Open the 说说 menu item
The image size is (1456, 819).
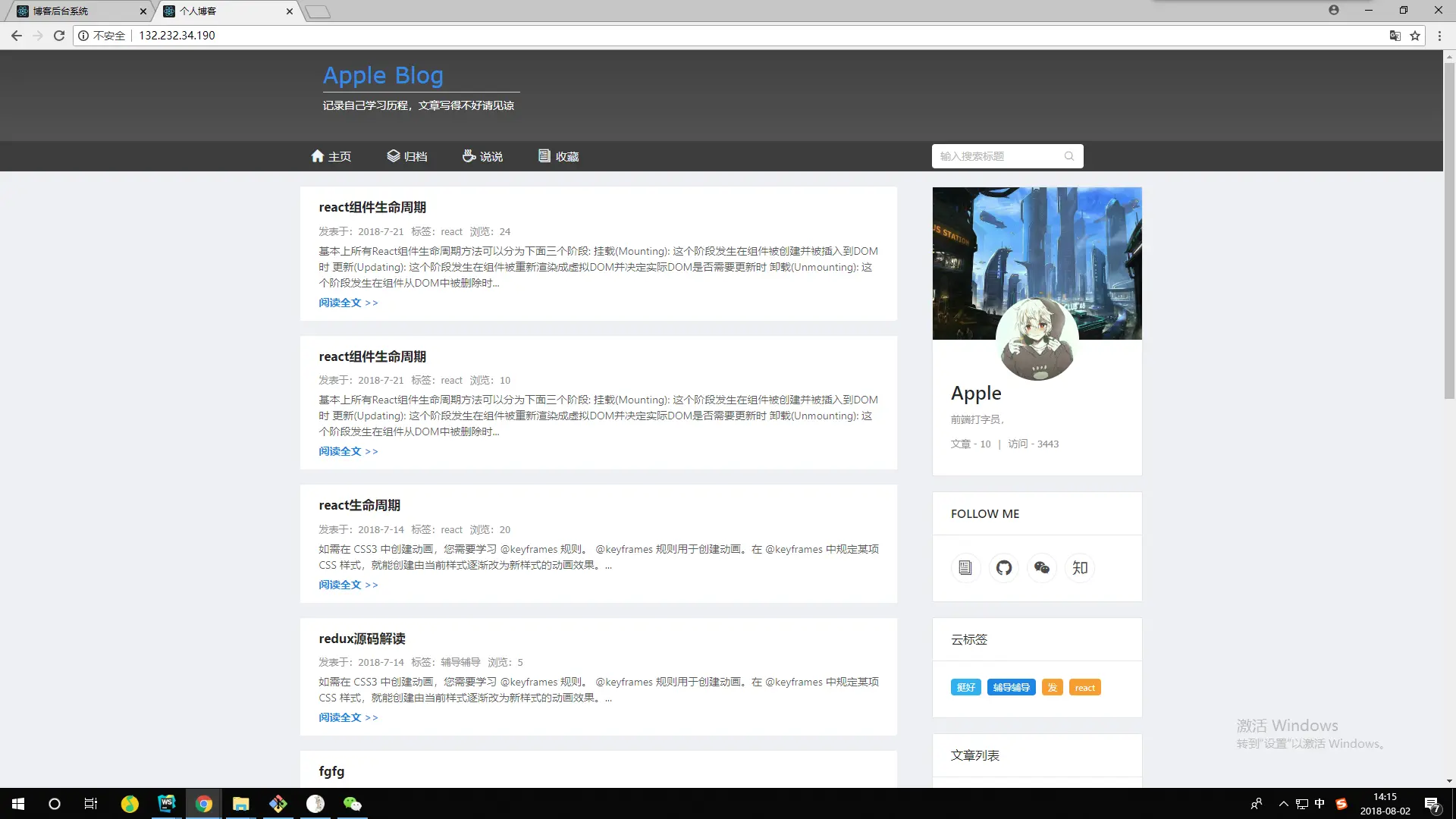pos(482,156)
